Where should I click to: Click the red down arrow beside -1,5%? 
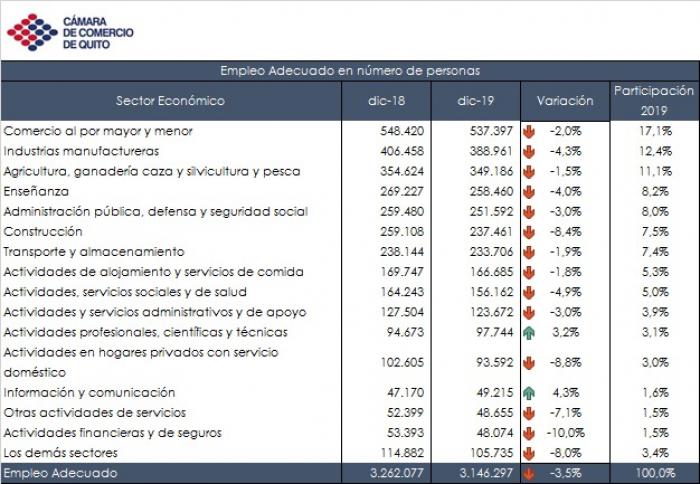(529, 172)
